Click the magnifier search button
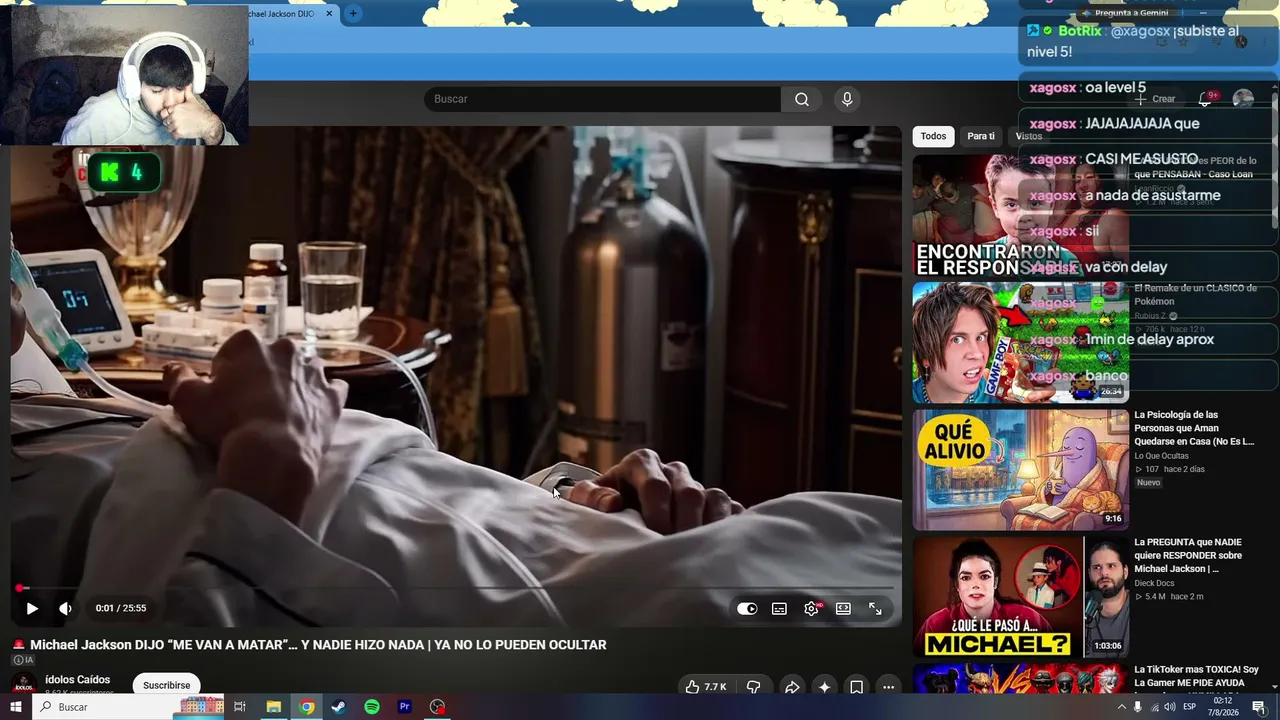This screenshot has width=1280, height=720. 802,99
